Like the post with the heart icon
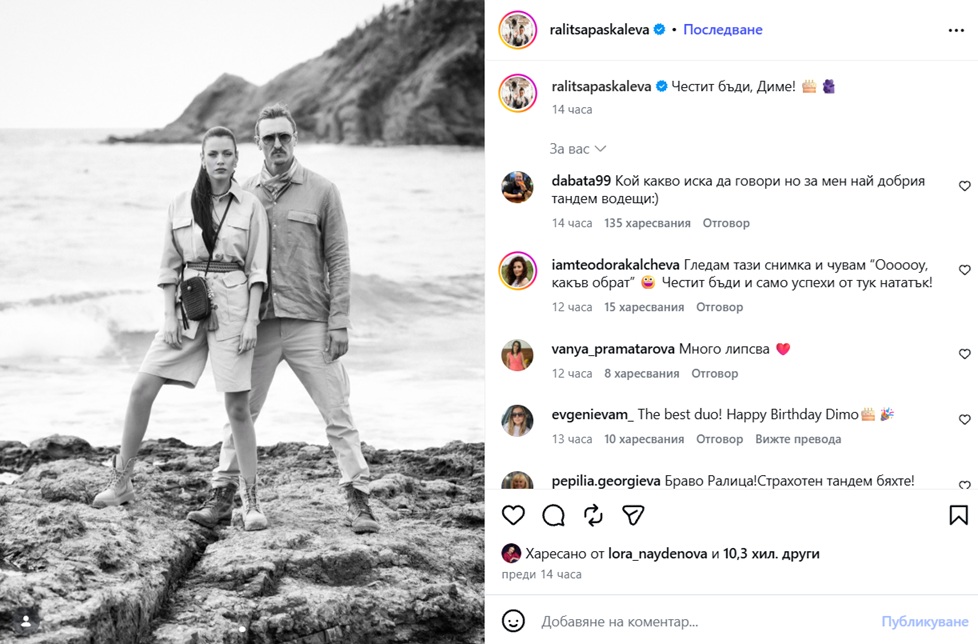Screen dimensions: 978x644 coord(513,515)
